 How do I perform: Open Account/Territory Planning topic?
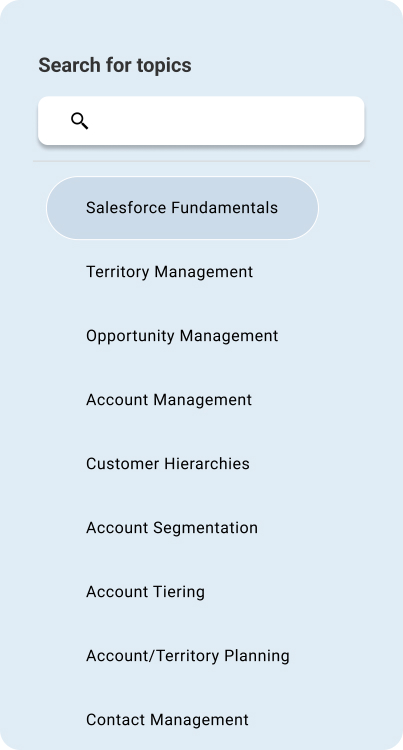188,655
